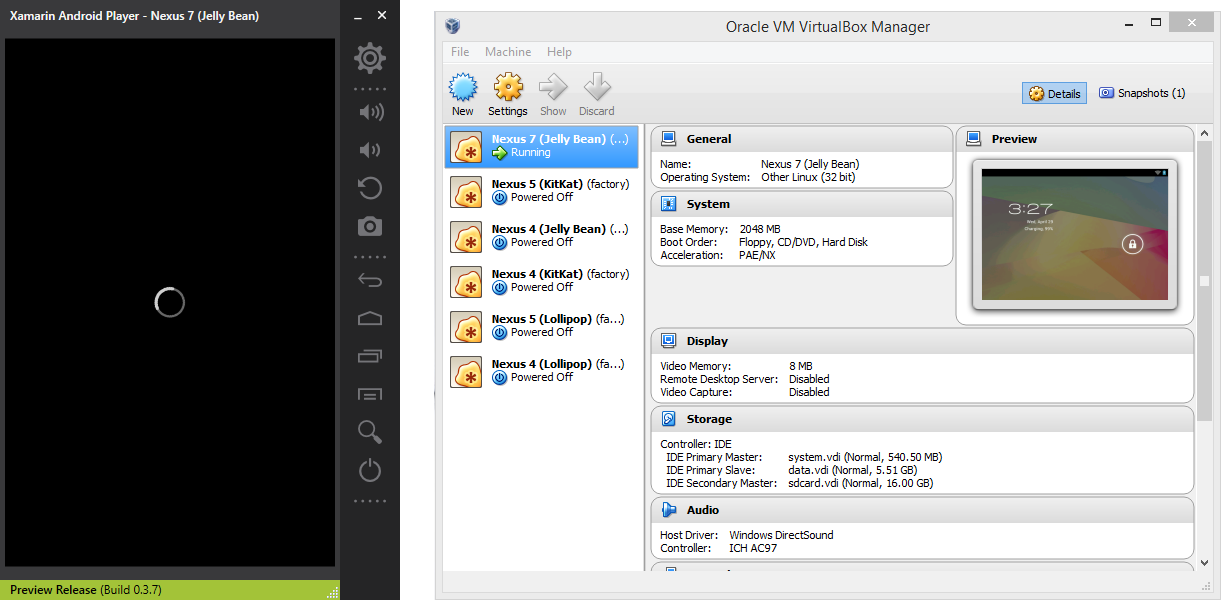The width and height of the screenshot is (1221, 600).
Task: Click the volume up speaker icon
Action: tap(370, 112)
